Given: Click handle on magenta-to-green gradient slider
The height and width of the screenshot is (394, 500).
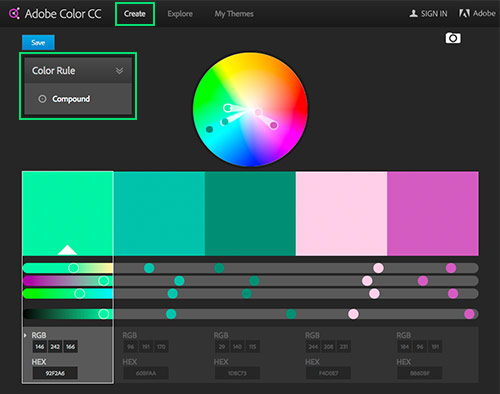Looking at the screenshot, I should point(104,281).
